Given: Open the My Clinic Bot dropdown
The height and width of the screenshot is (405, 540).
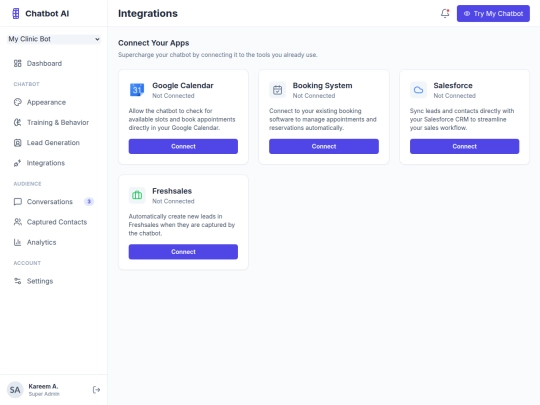Looking at the screenshot, I should click(54, 39).
